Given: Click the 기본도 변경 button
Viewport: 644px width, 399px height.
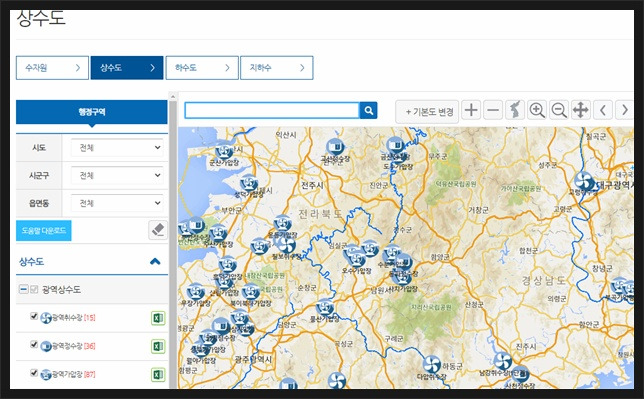Looking at the screenshot, I should coord(427,112).
